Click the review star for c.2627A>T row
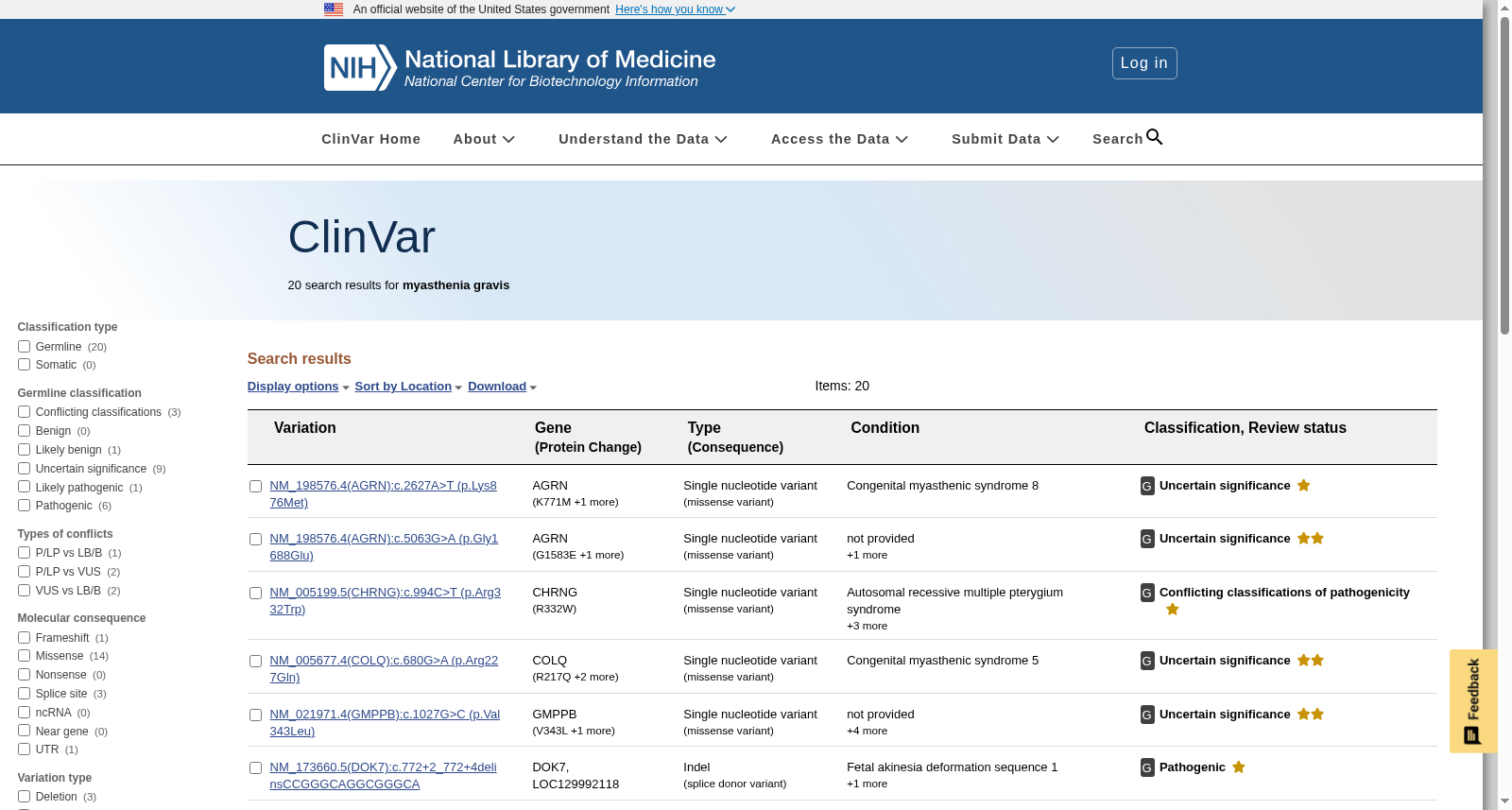 1303,485
